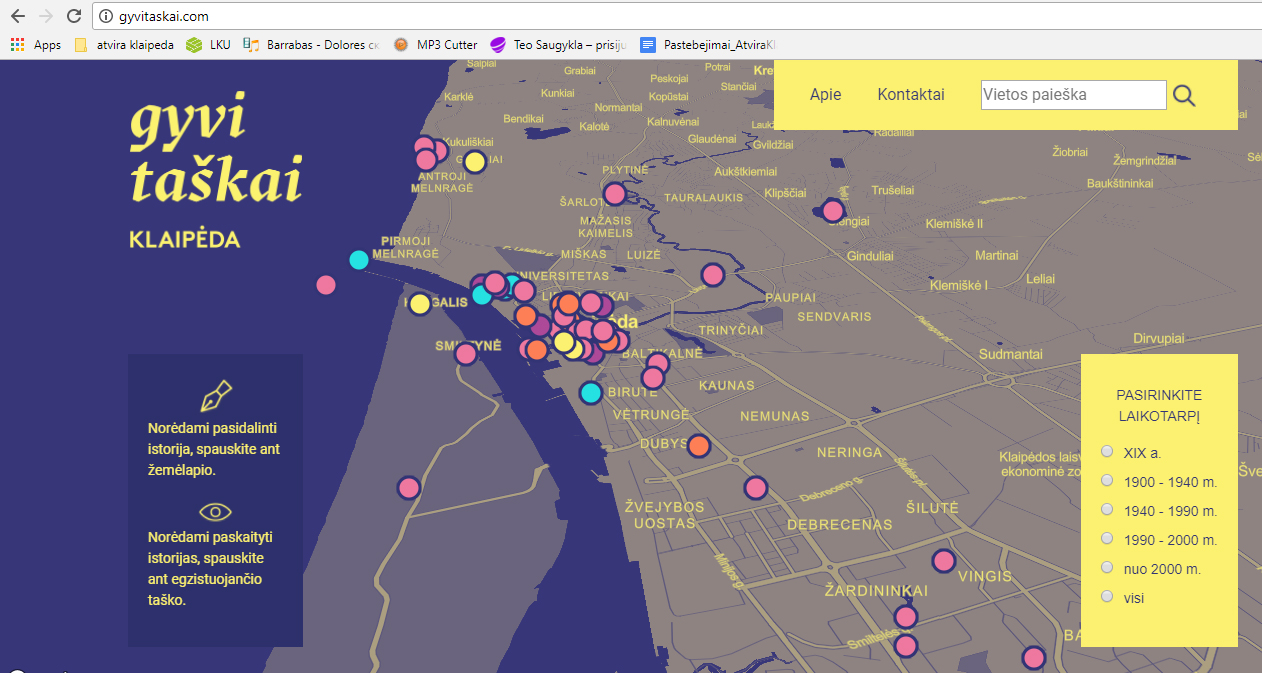Click the orange map point near Dubysa
The height and width of the screenshot is (673, 1262).
pos(699,446)
